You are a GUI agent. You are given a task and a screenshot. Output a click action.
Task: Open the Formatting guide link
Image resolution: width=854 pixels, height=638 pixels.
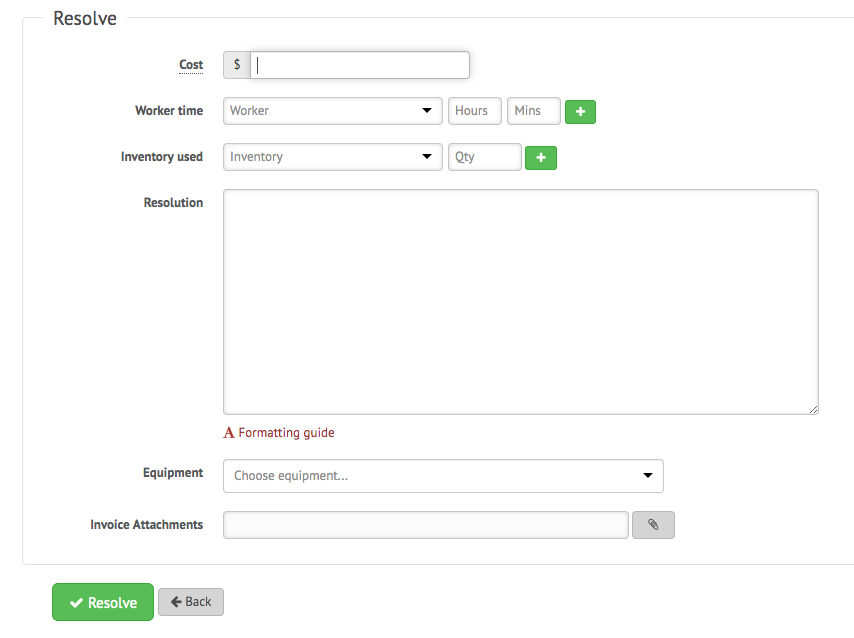(286, 433)
